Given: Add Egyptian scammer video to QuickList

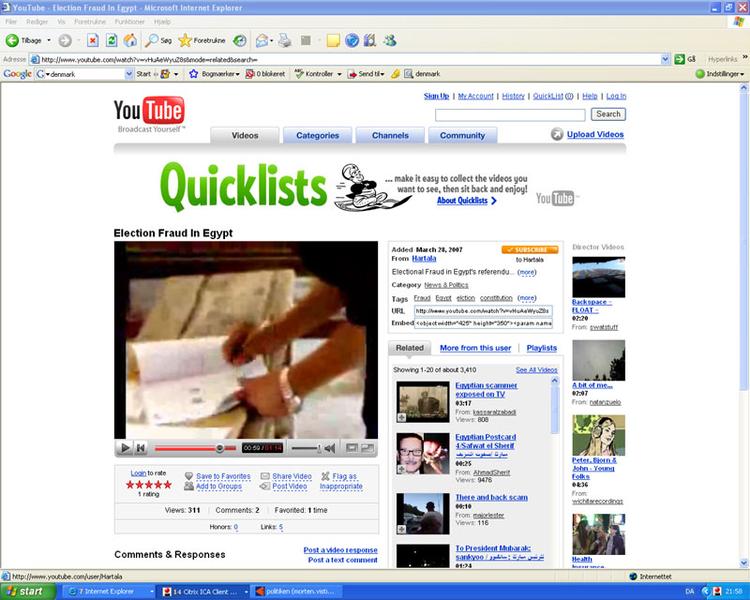Looking at the screenshot, I should click(x=402, y=418).
